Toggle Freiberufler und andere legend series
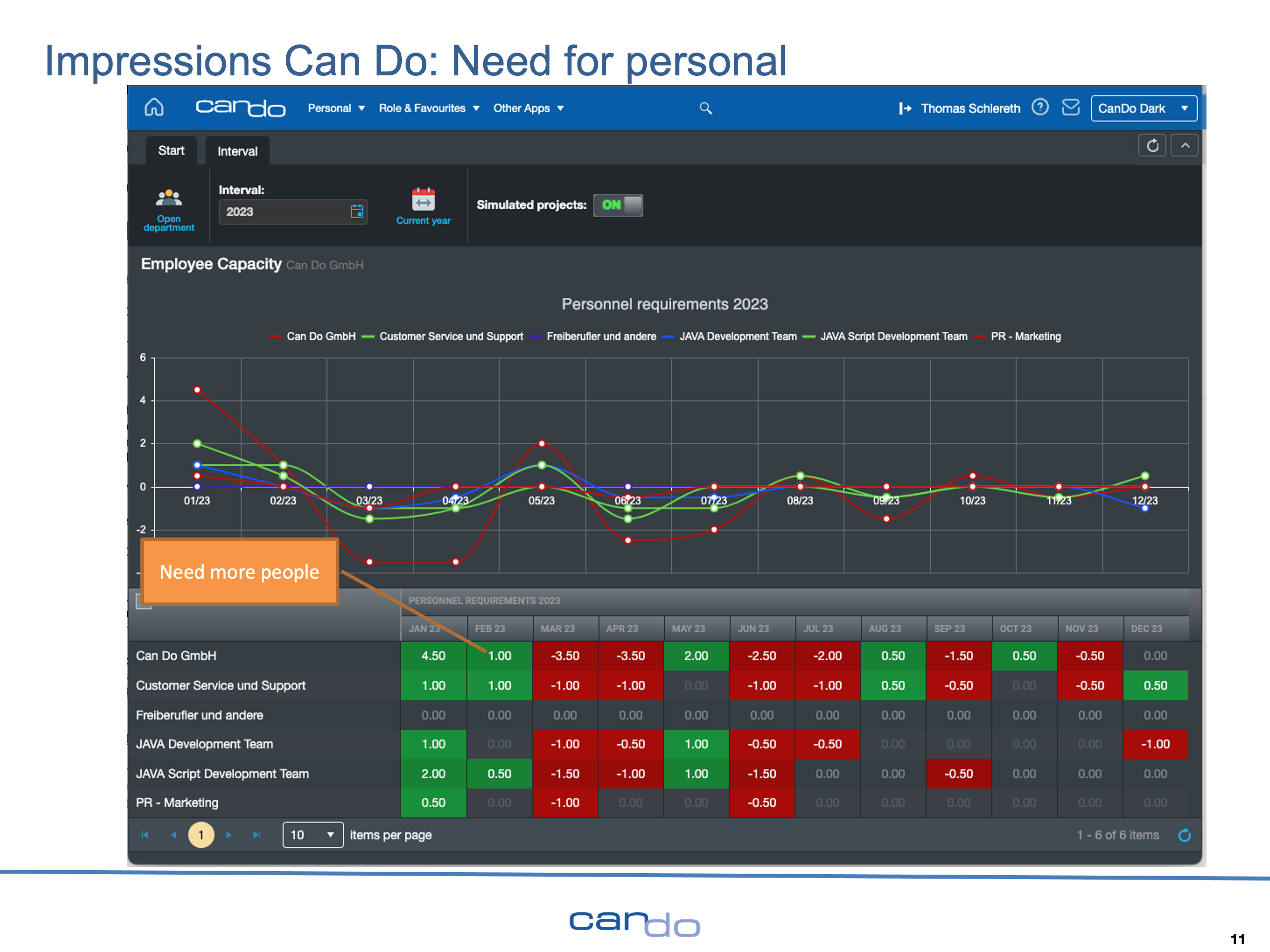 point(593,337)
